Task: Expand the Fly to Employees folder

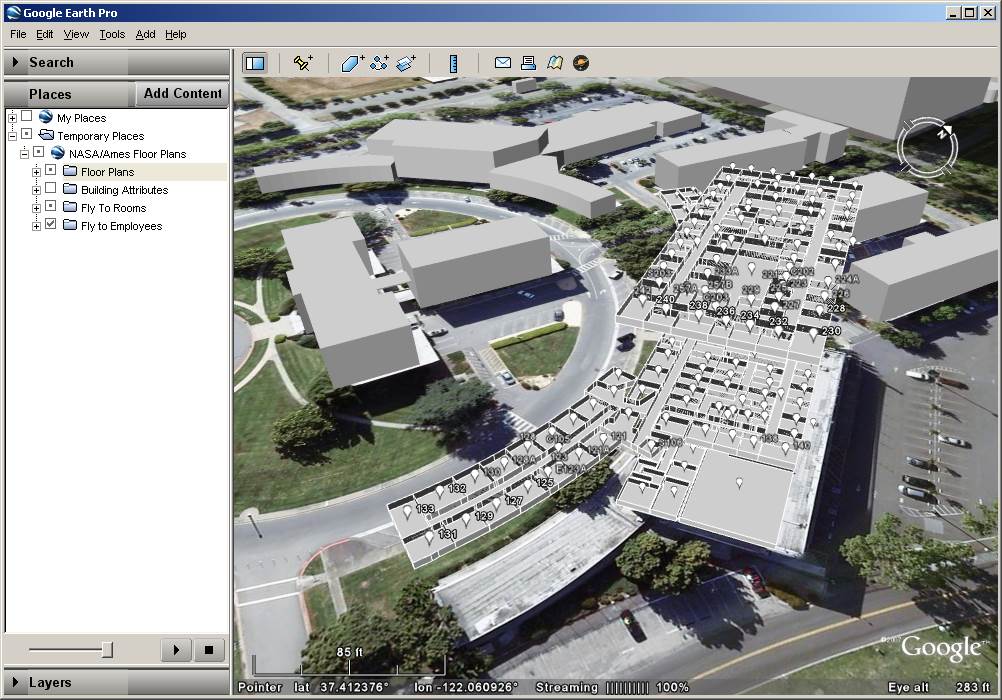Action: [36, 226]
